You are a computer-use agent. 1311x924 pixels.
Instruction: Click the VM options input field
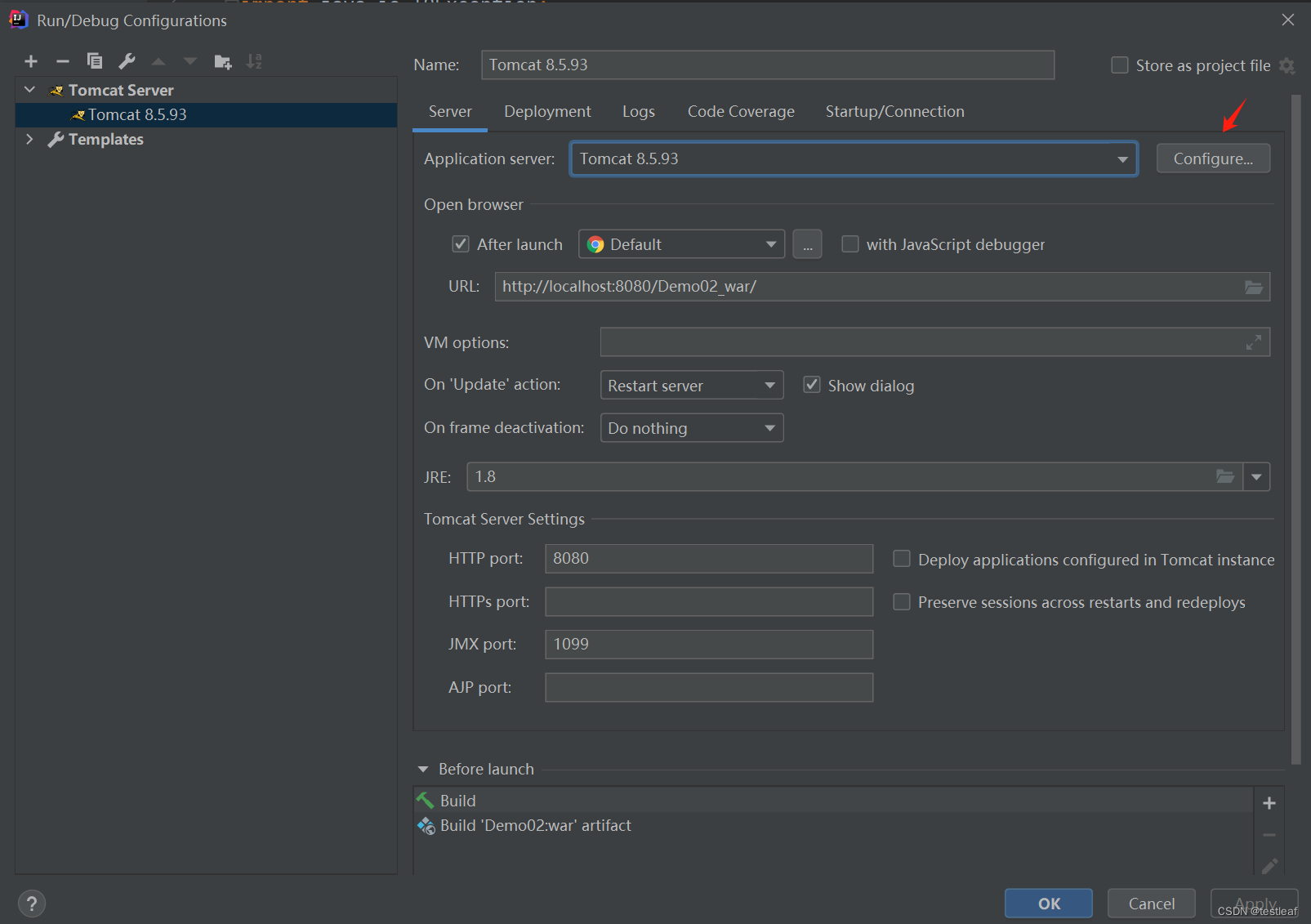click(935, 342)
